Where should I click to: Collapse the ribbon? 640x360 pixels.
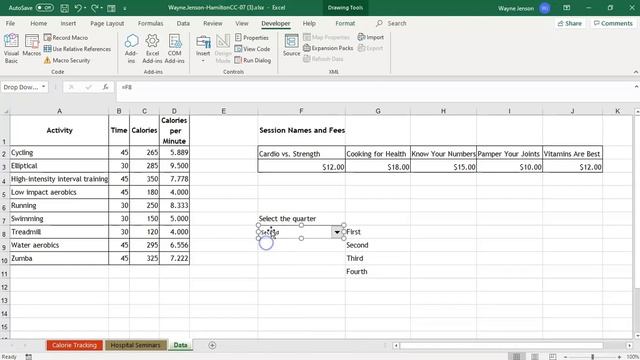coord(636,72)
